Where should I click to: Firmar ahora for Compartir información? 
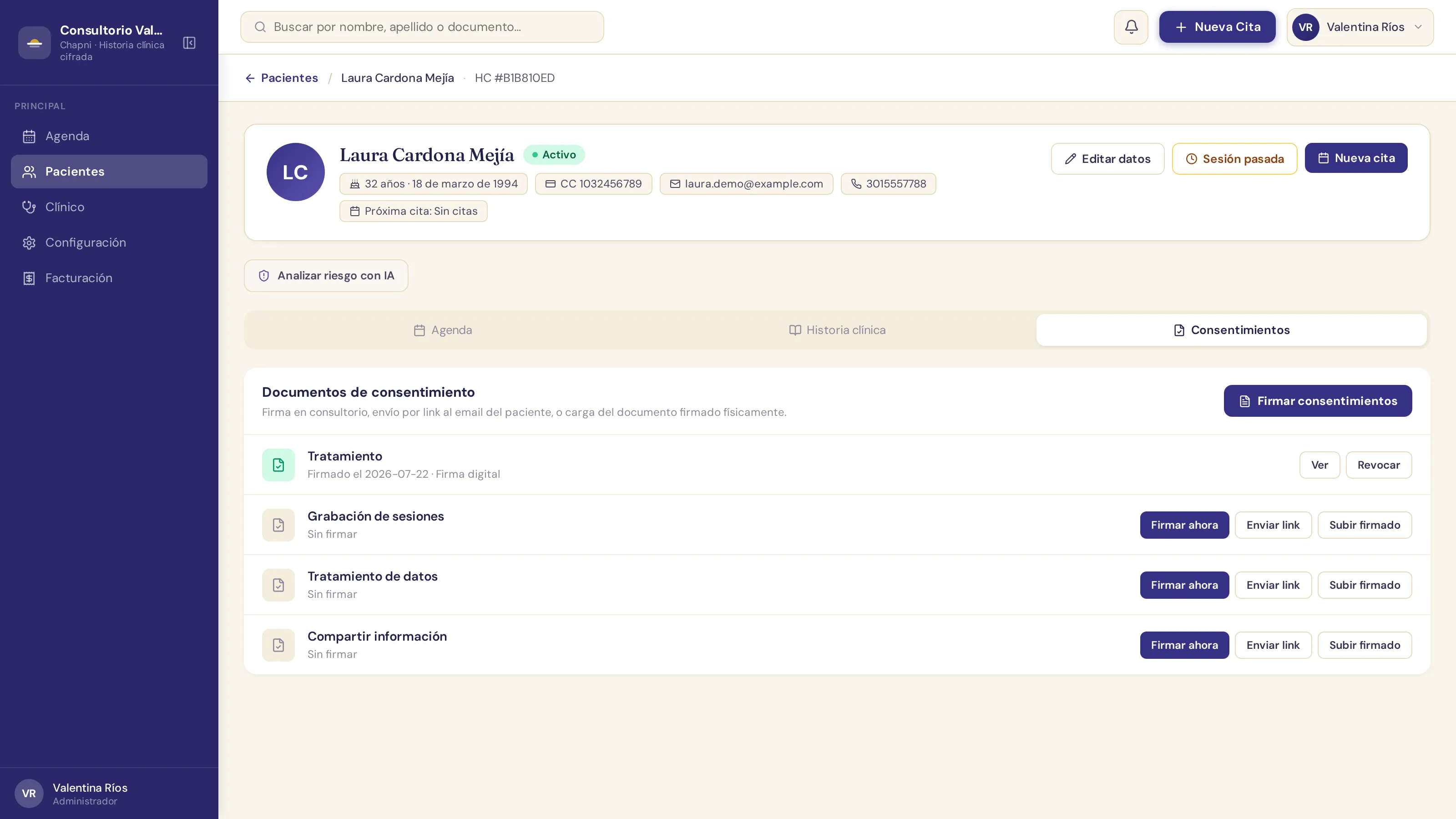(1184, 645)
